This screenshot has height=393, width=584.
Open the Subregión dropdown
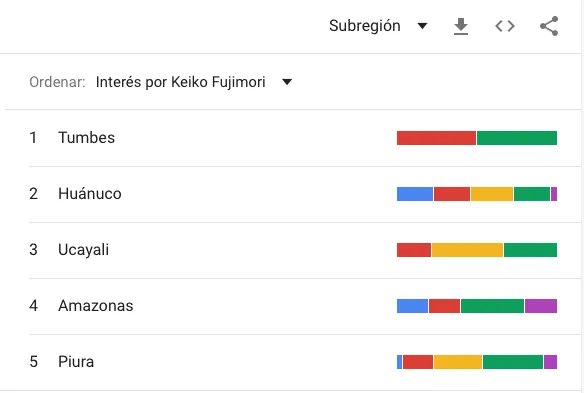[378, 26]
